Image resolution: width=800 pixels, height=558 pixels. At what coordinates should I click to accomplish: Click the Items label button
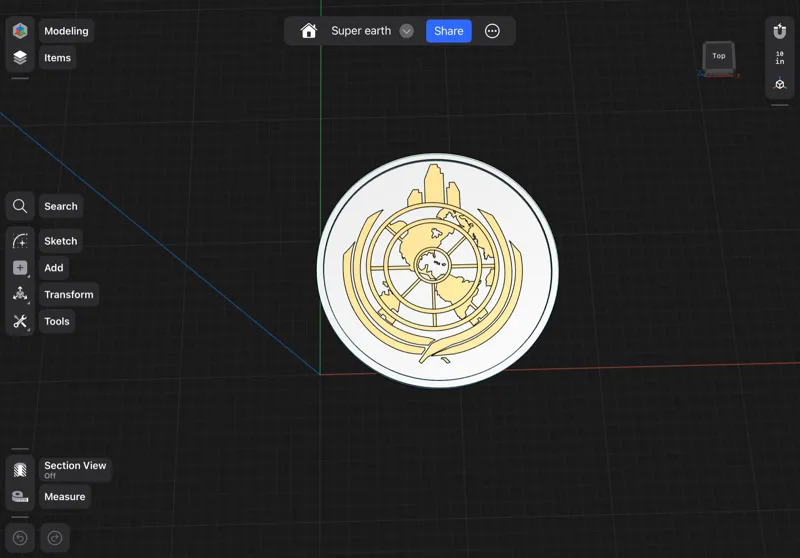pyautogui.click(x=57, y=58)
